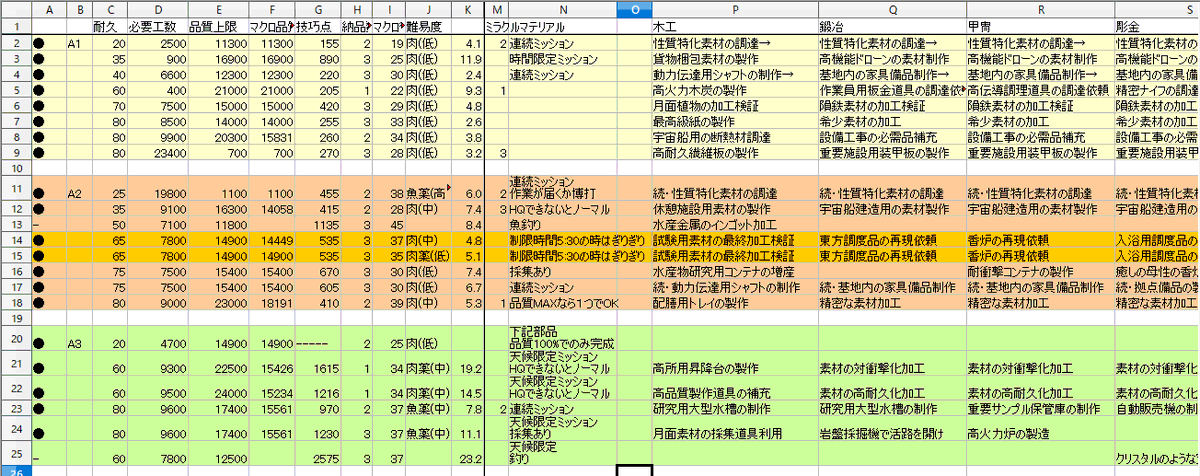Click the 耐衝撃コンテナの製作 cell
Viewport: 1200px width, 476px height.
[1040, 272]
